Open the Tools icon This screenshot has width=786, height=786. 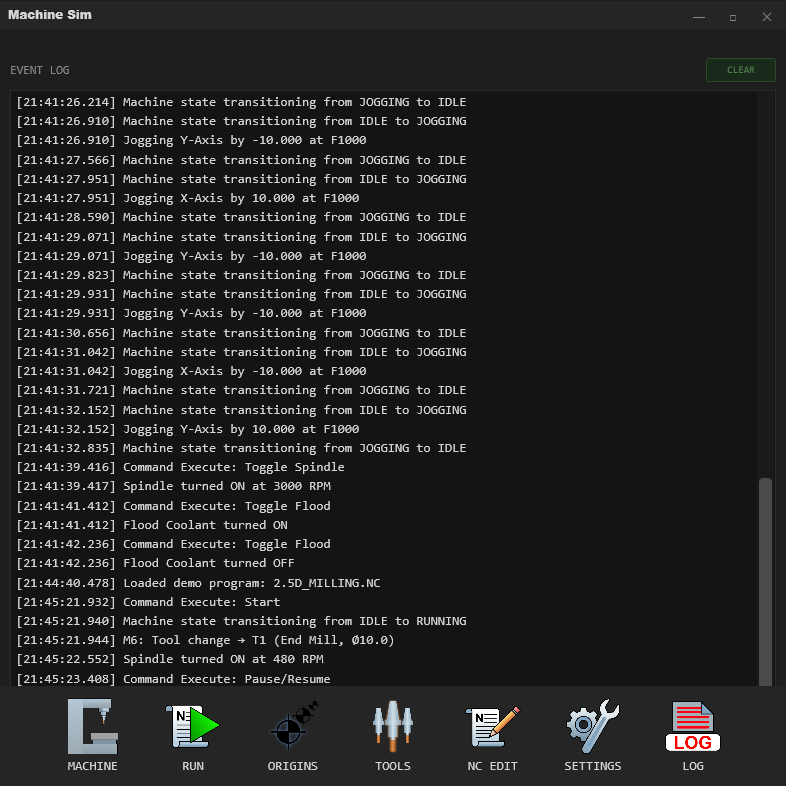point(392,726)
